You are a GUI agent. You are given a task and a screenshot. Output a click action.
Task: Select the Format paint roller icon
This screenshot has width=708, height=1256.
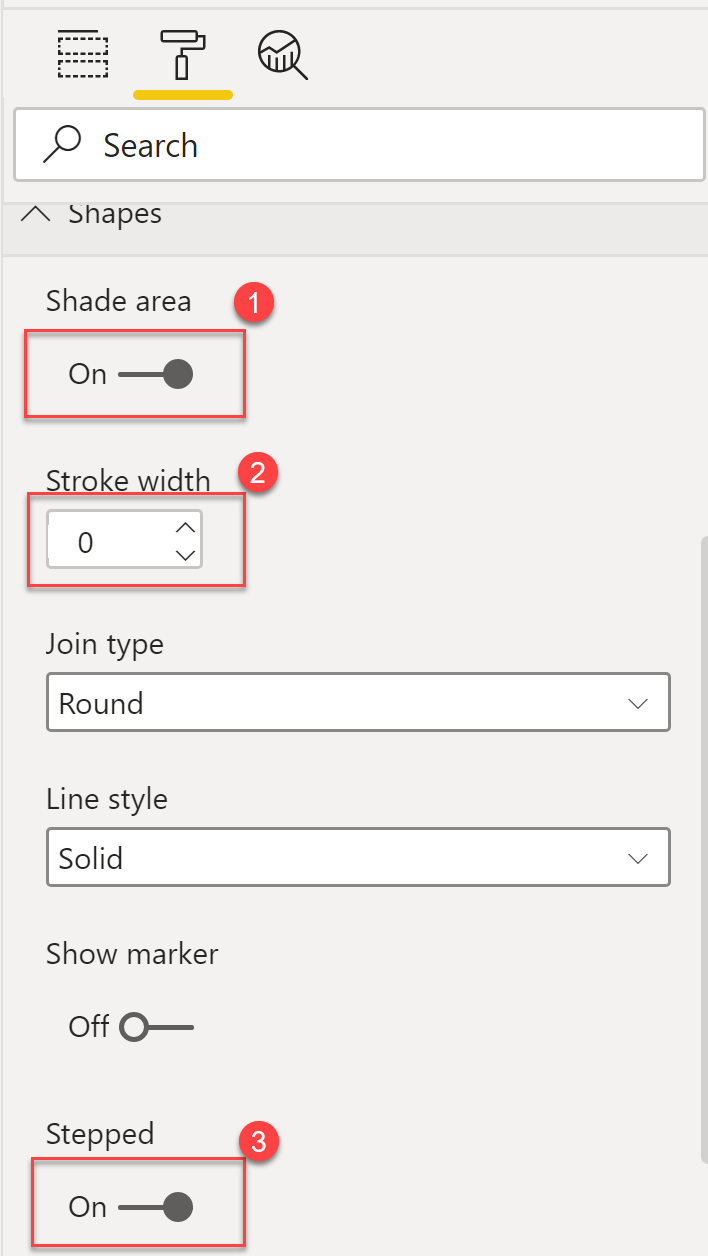tap(183, 55)
